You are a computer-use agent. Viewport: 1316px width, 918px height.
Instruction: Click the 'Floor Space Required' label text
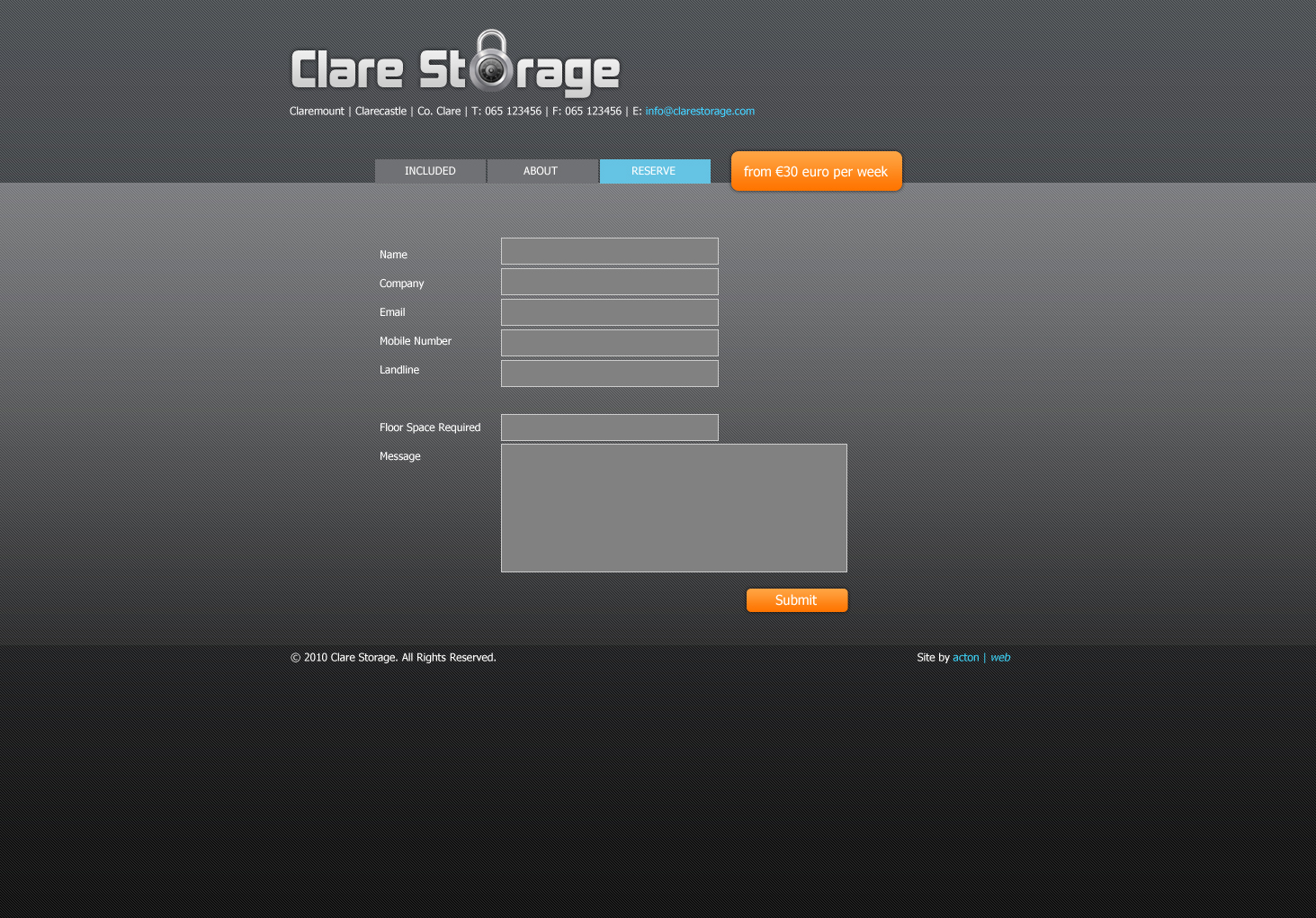429,427
